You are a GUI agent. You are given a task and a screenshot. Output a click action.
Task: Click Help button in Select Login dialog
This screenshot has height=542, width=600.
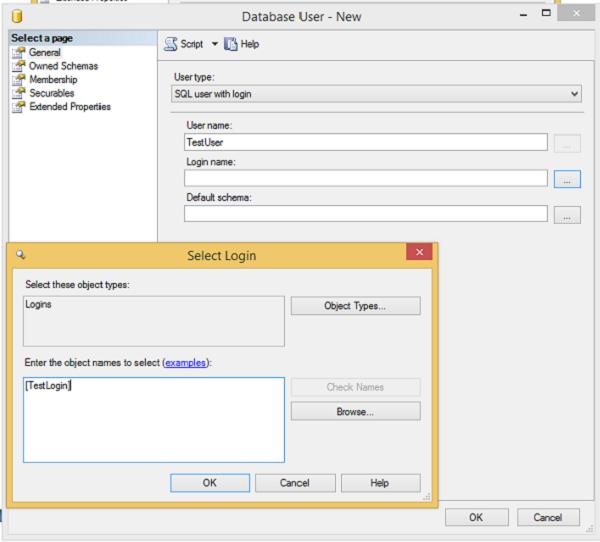point(380,483)
